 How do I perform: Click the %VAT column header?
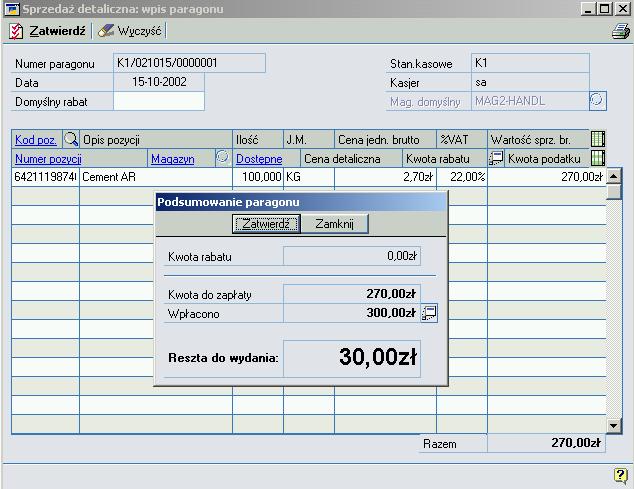tap(462, 140)
